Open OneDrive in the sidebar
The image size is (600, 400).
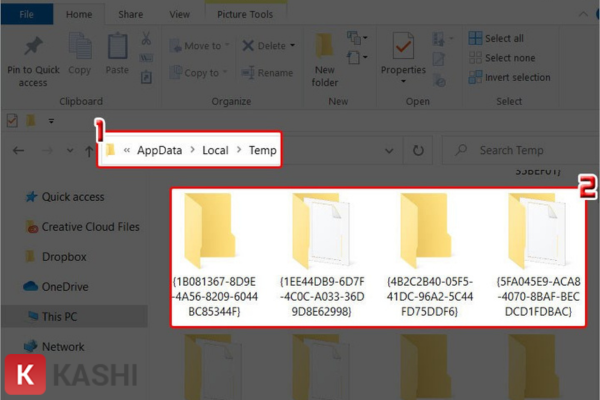[56, 286]
